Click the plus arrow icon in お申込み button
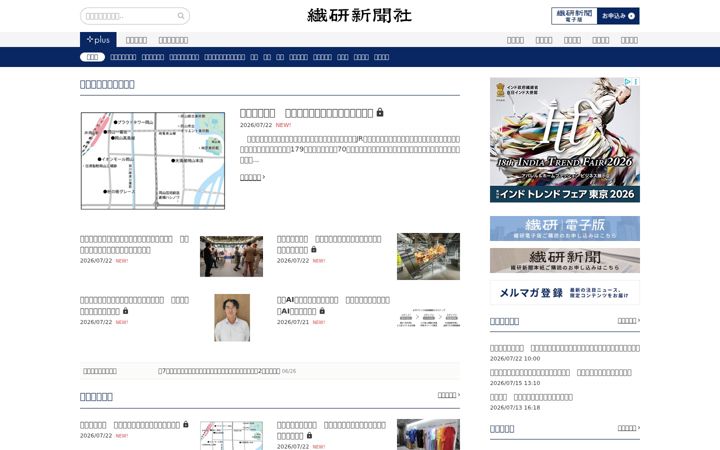The image size is (720, 450). (x=631, y=16)
